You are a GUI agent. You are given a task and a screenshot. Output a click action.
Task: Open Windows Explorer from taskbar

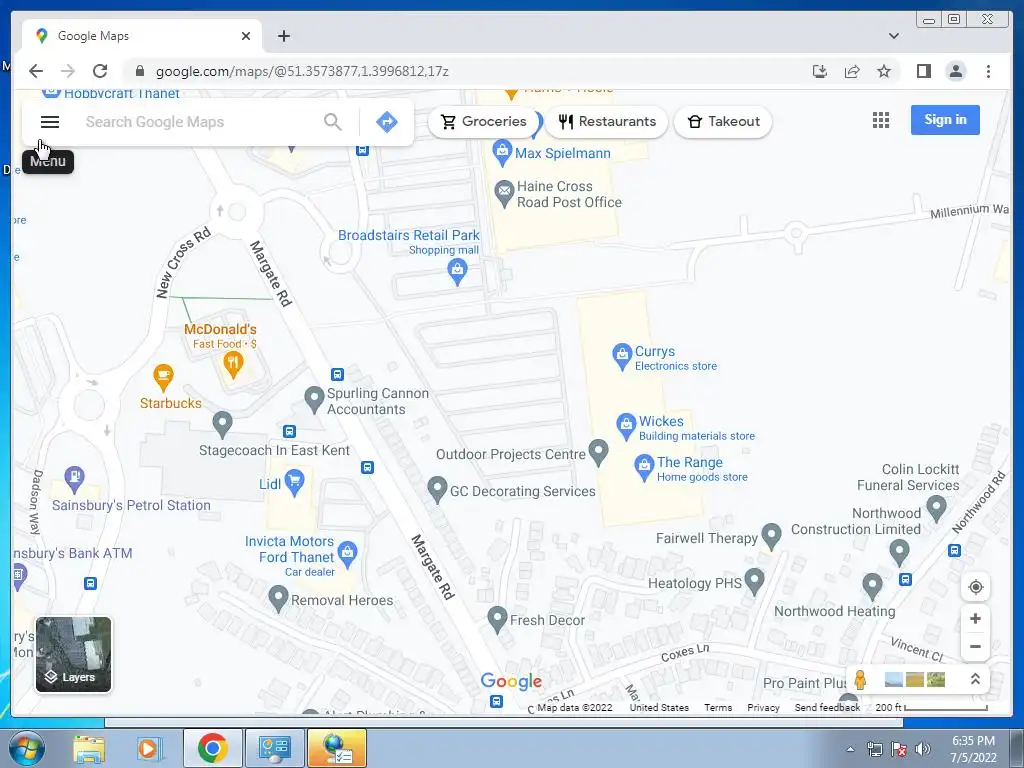[88, 748]
